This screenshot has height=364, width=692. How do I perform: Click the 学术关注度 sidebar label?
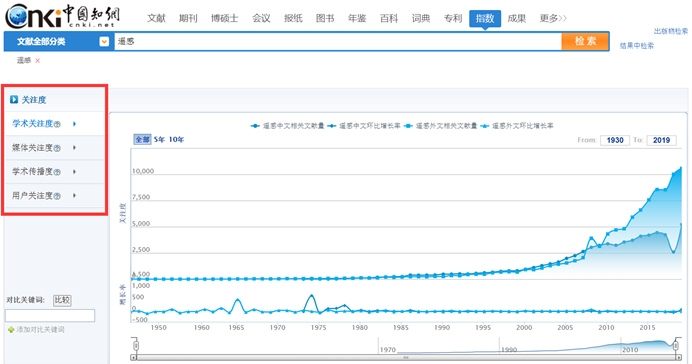[x=33, y=124]
